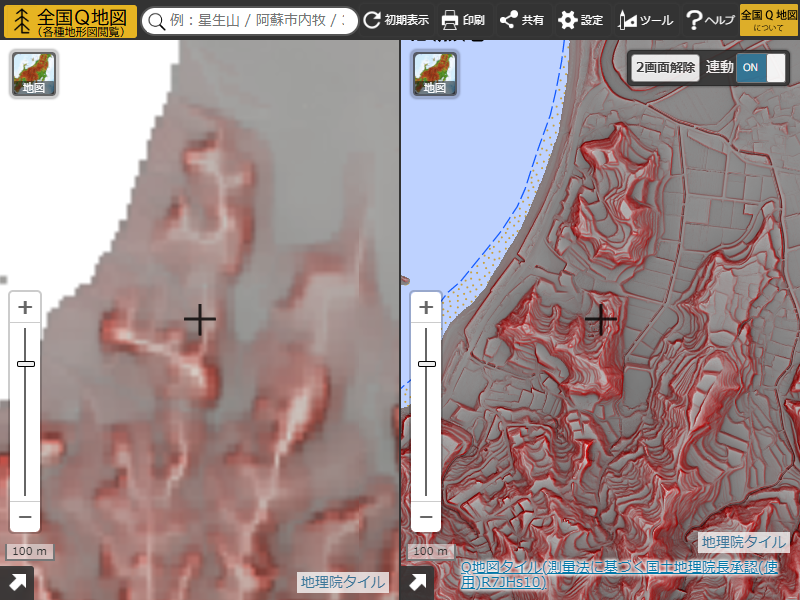Image resolution: width=800 pixels, height=600 pixels.
Task: Click the 全国Q地図について about button
Action: [x=769, y=20]
